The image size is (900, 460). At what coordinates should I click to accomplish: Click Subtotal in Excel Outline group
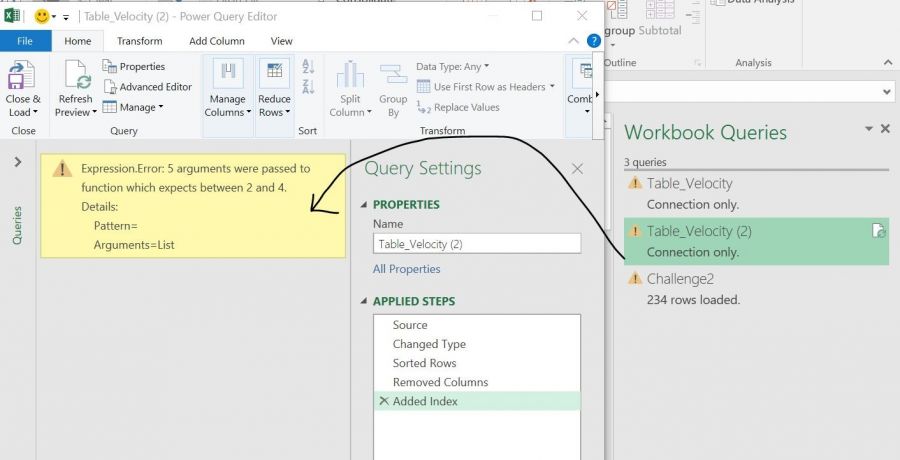[x=660, y=18]
